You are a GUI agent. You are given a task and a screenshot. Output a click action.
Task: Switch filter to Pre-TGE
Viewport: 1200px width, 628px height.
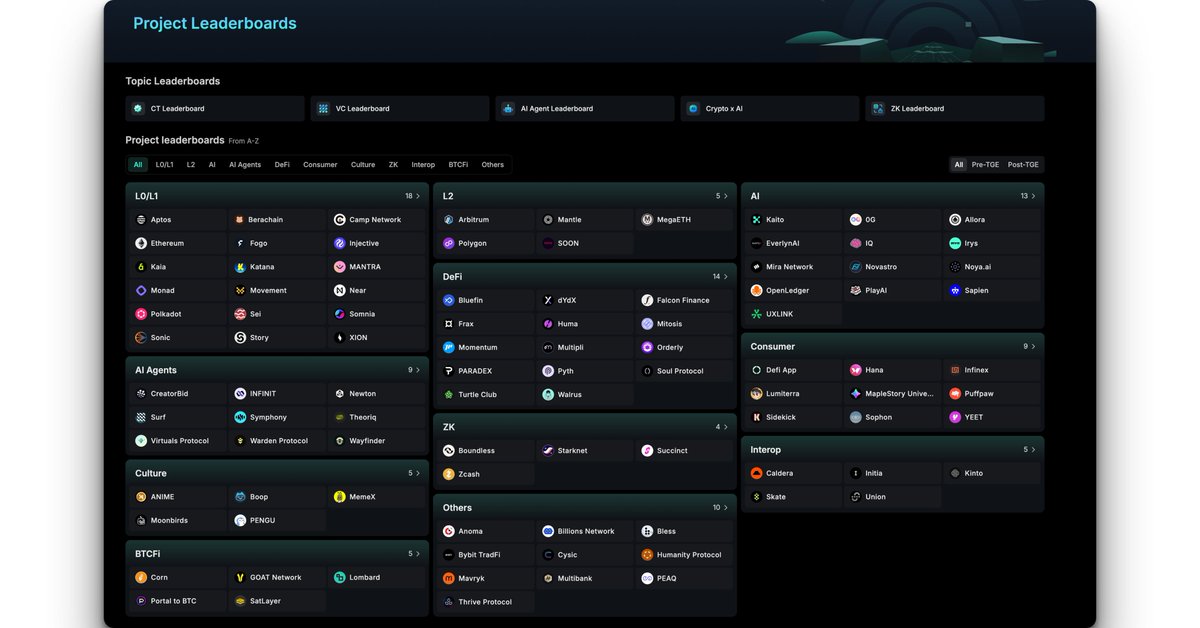click(x=985, y=165)
